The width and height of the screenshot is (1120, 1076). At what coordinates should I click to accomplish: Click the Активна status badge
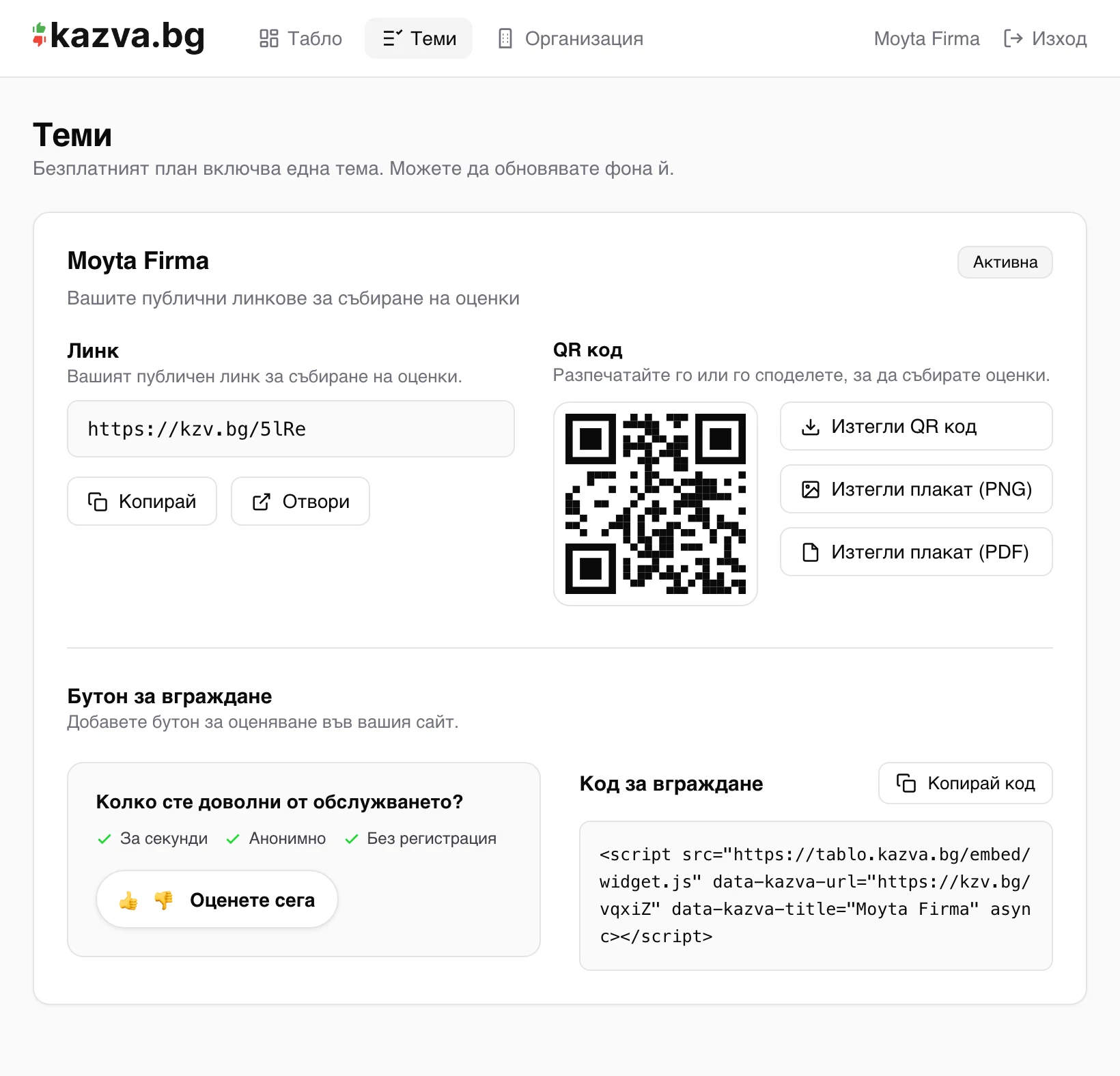point(1005,262)
